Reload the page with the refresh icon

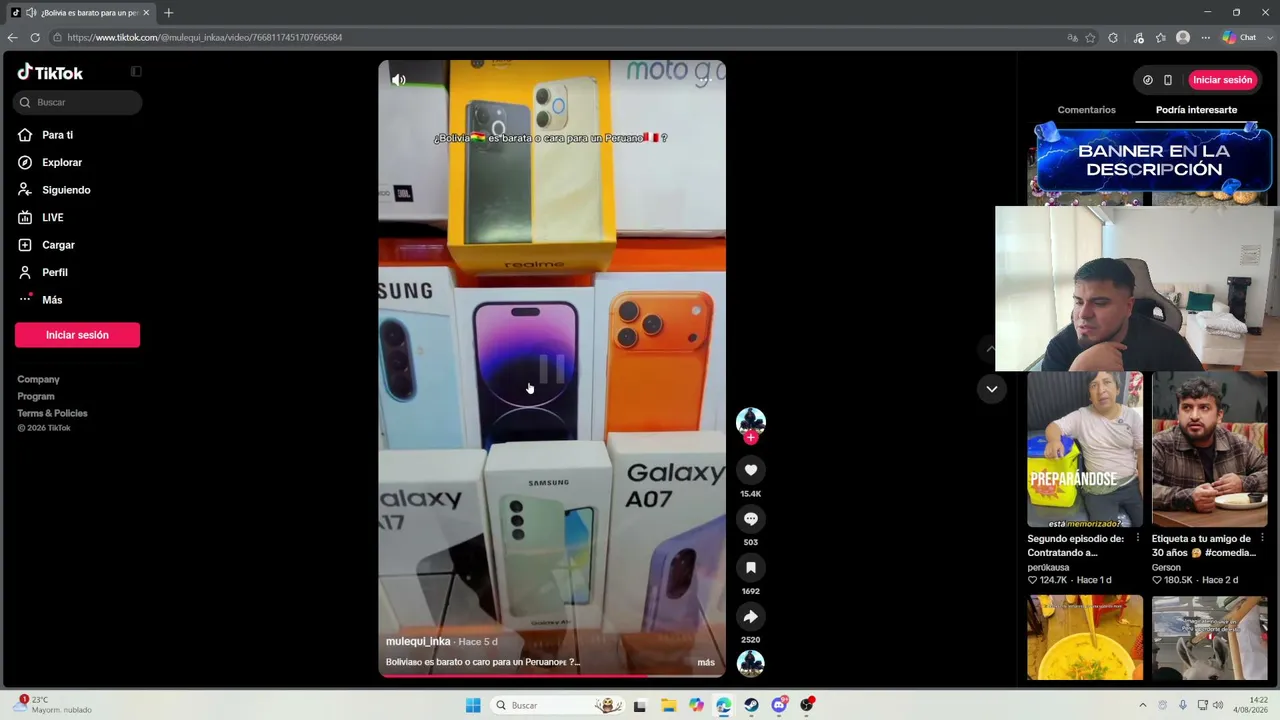pos(35,38)
